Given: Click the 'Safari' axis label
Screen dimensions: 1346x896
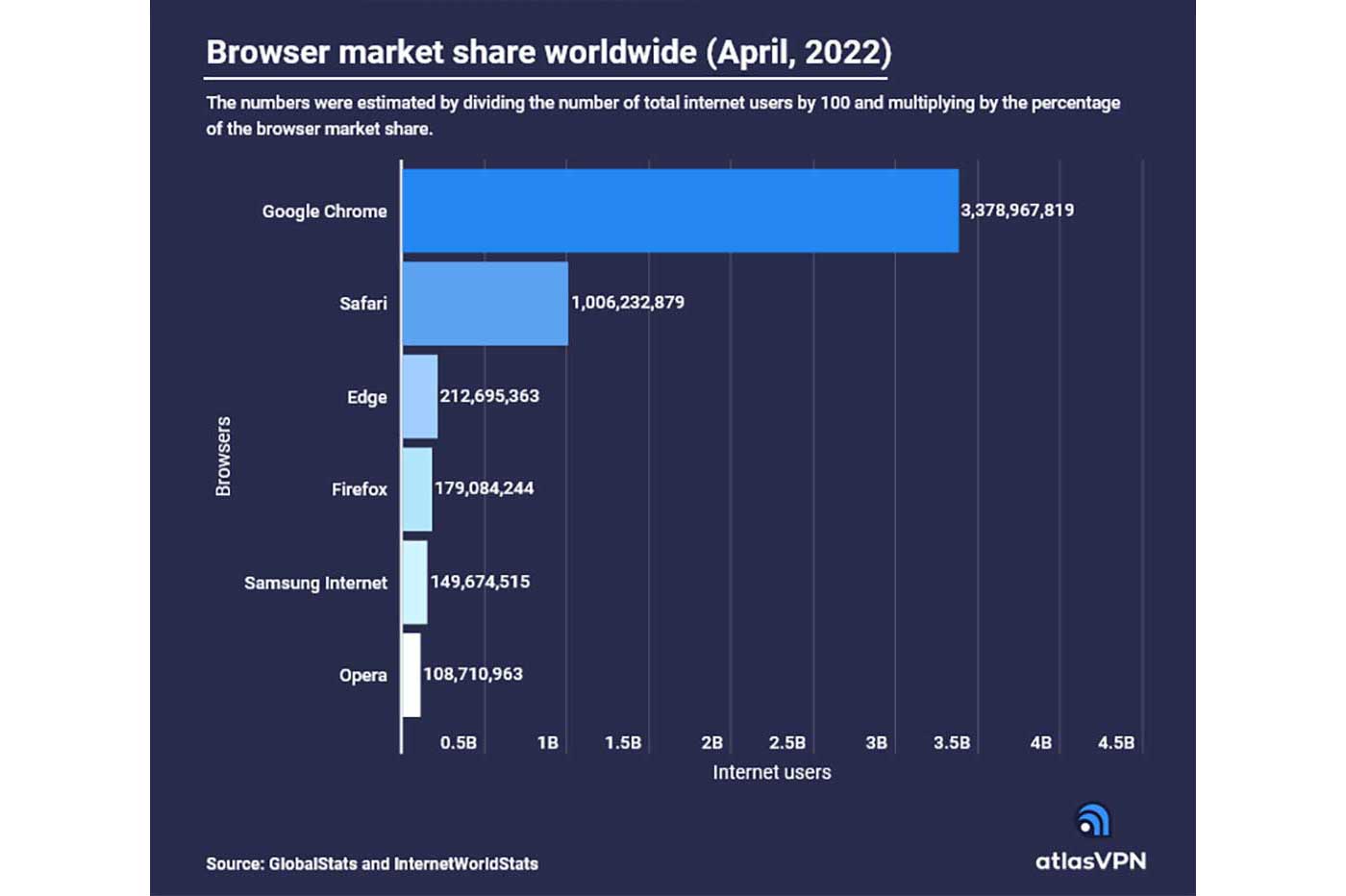Looking at the screenshot, I should pyautogui.click(x=363, y=304).
